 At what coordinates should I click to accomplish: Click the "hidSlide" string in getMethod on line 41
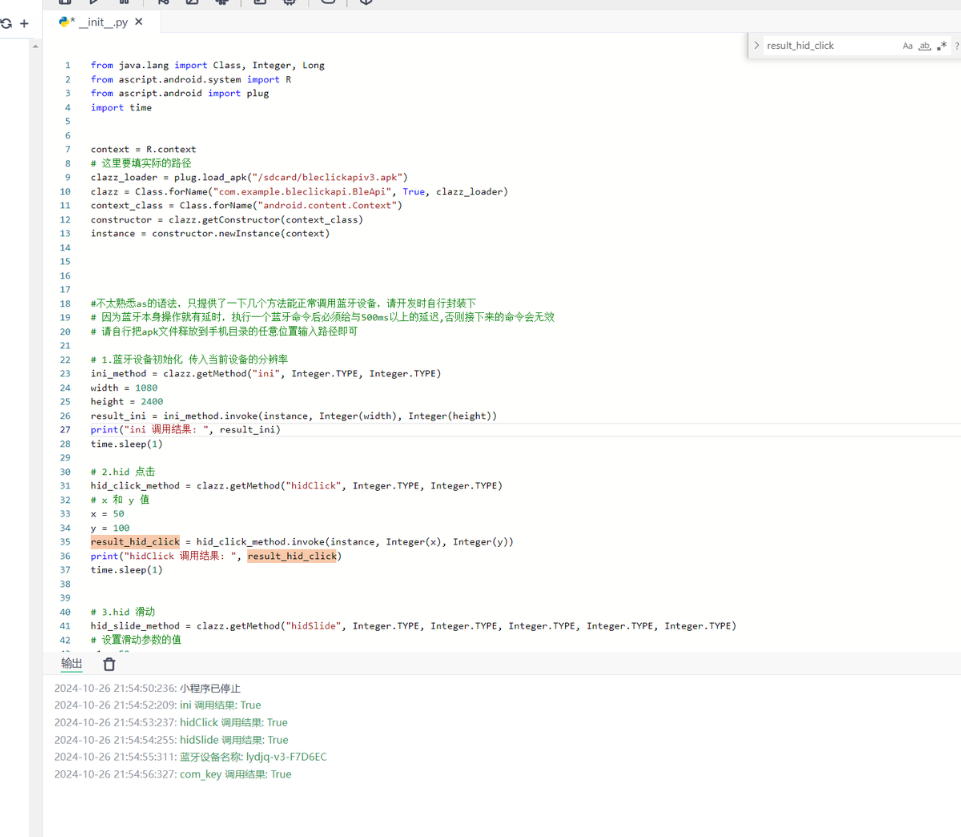point(313,626)
